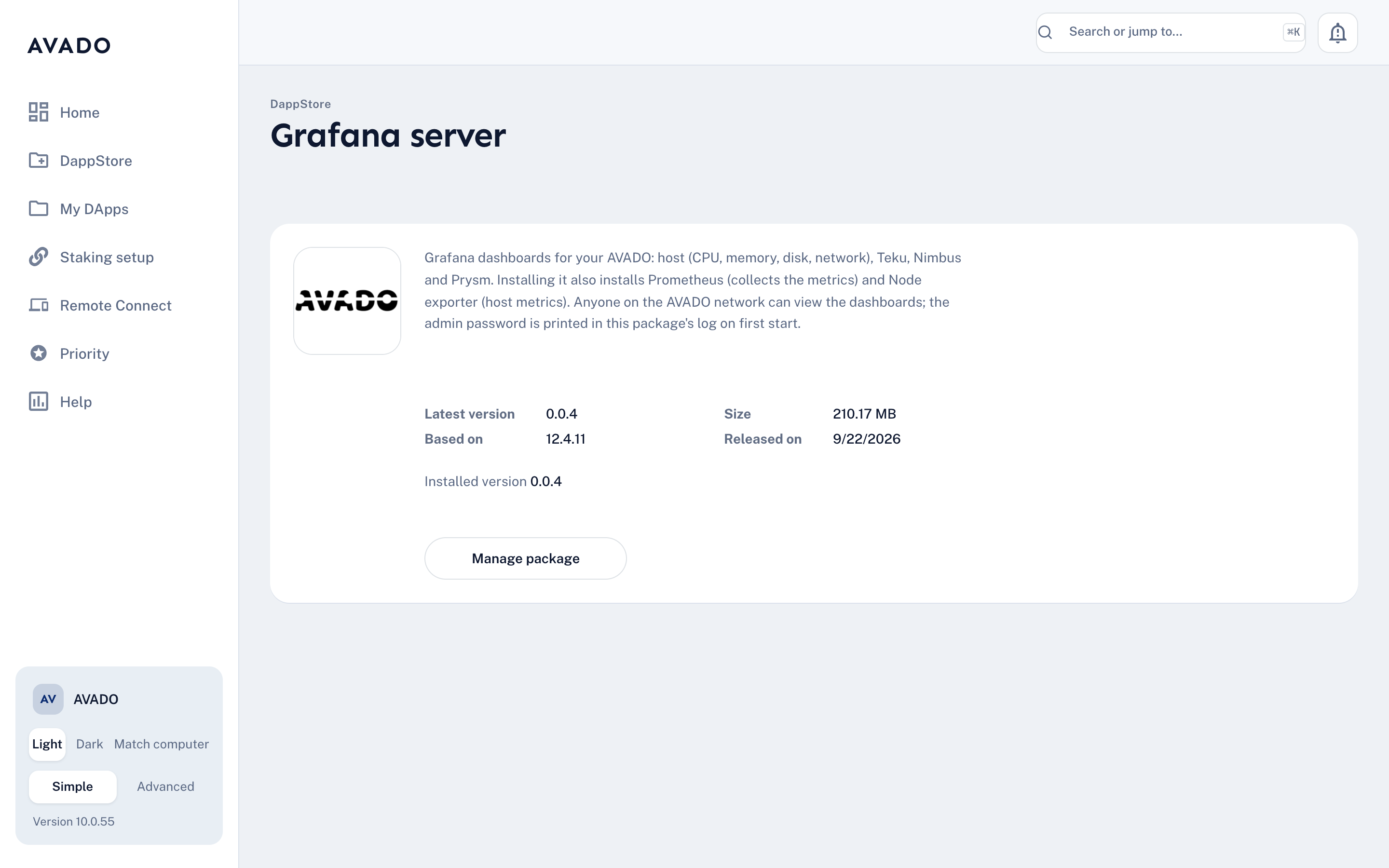Go to DappStore in sidebar
Image resolution: width=1389 pixels, height=868 pixels.
point(119,160)
